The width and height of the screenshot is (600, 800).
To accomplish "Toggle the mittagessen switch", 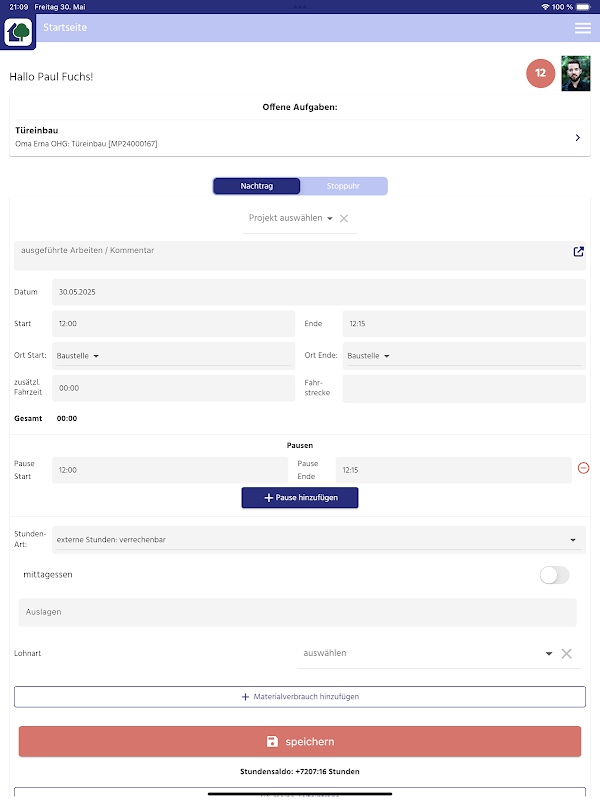I will point(554,575).
